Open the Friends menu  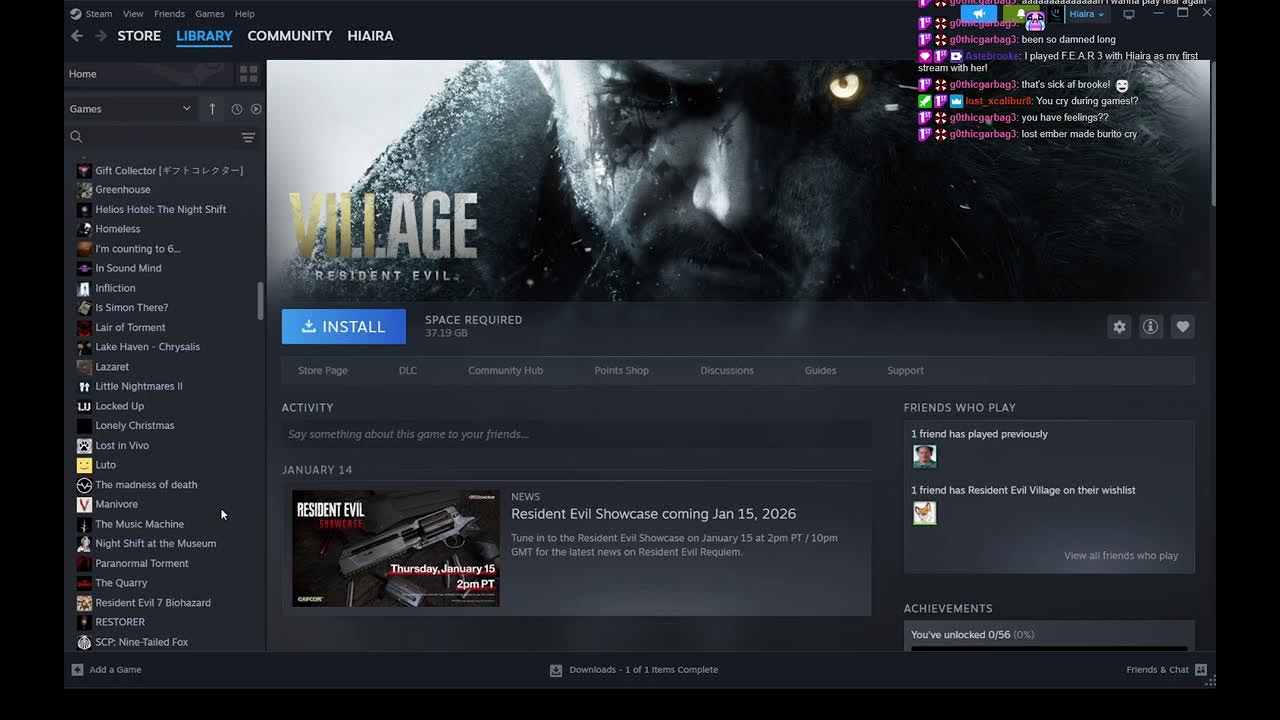(169, 14)
